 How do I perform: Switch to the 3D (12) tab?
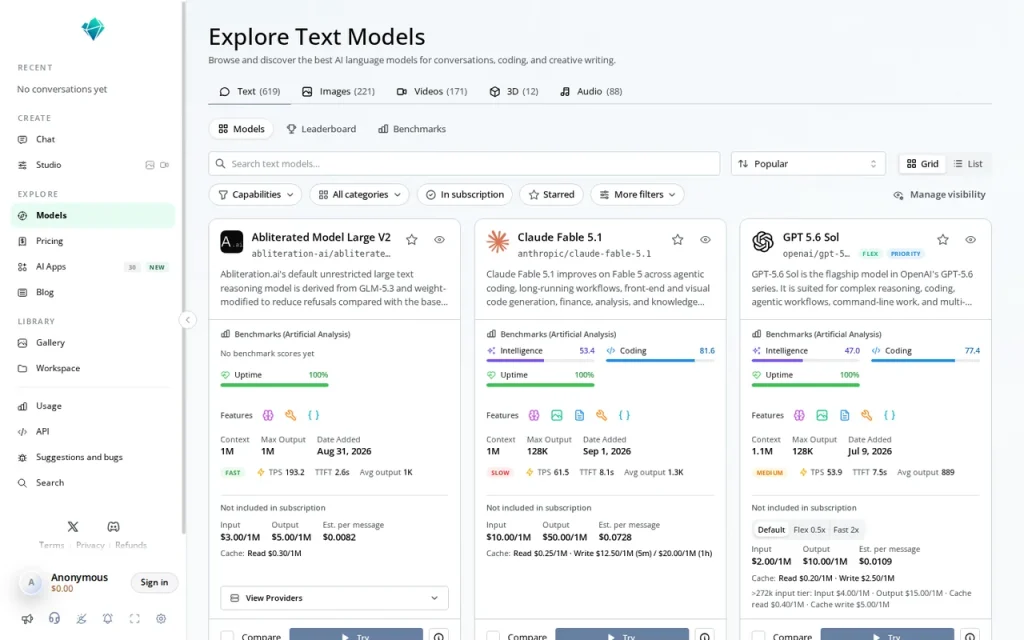(x=514, y=91)
